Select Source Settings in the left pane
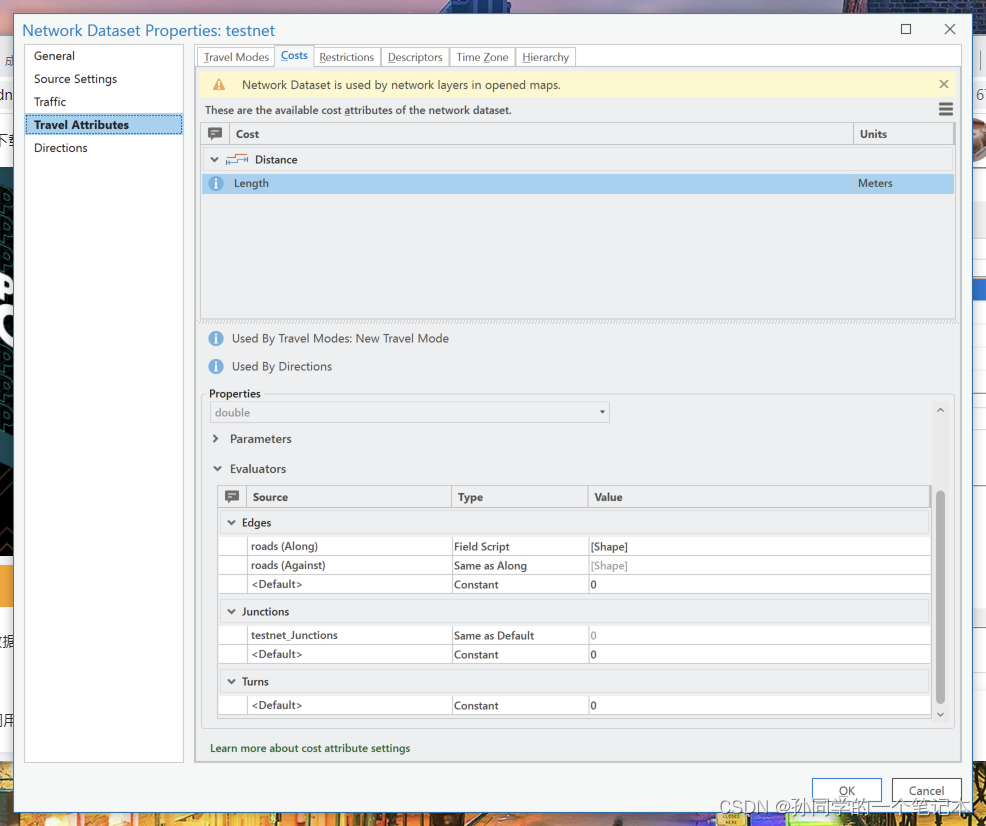 point(104,79)
